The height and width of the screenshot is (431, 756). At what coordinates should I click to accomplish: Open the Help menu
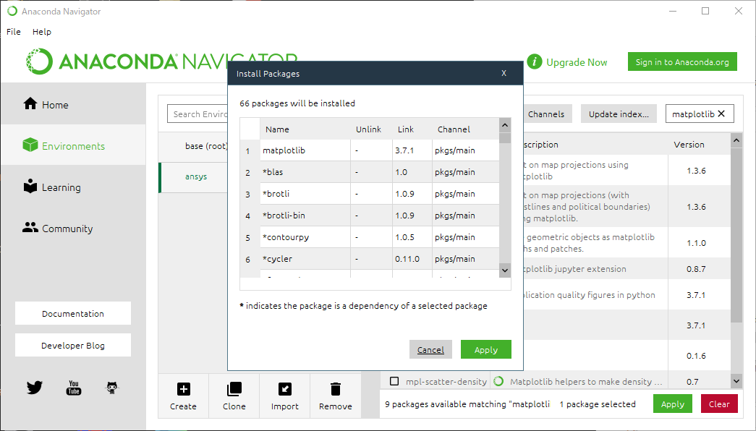click(42, 32)
